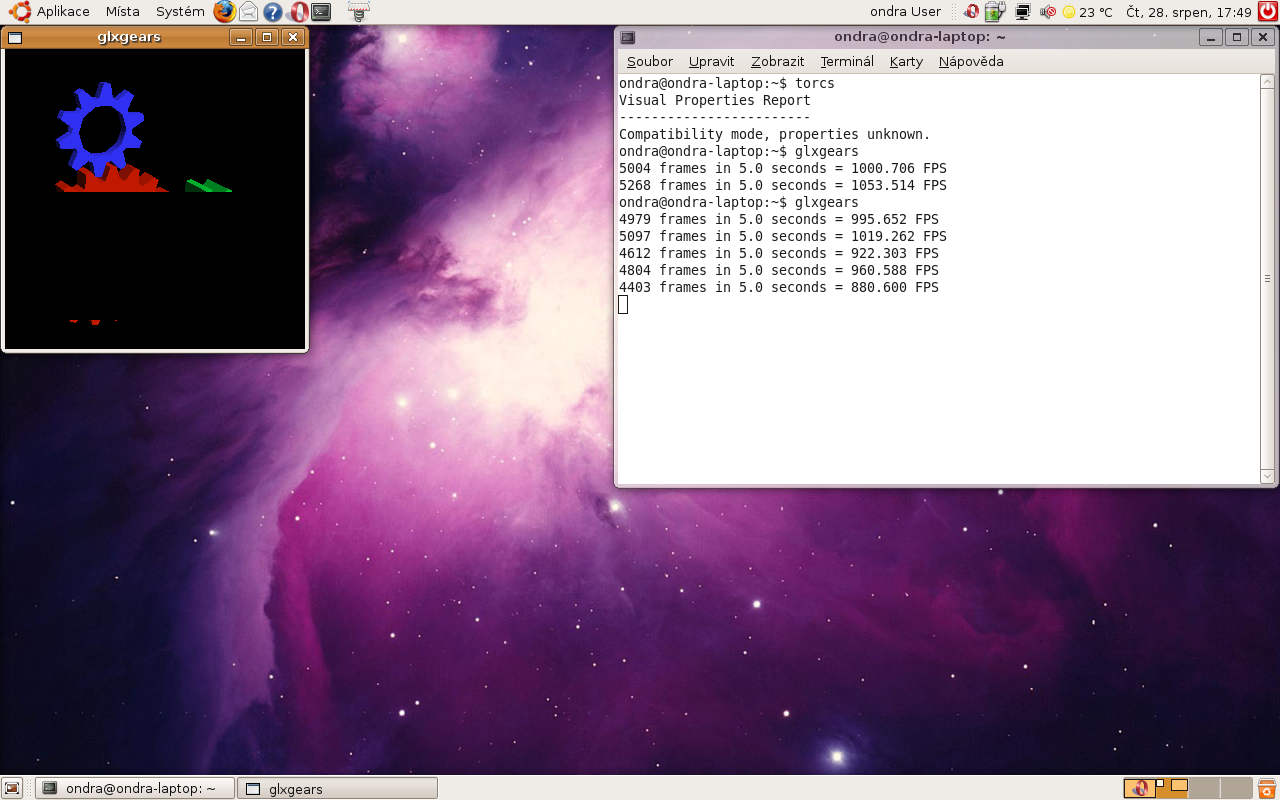Open the Terminal launcher icon in panel
Image resolution: width=1280 pixels, height=800 pixels.
coord(321,12)
